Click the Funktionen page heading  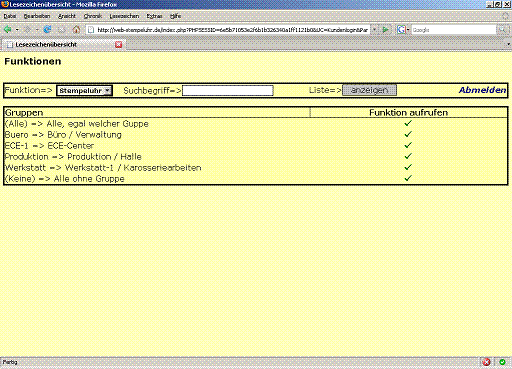[x=33, y=61]
